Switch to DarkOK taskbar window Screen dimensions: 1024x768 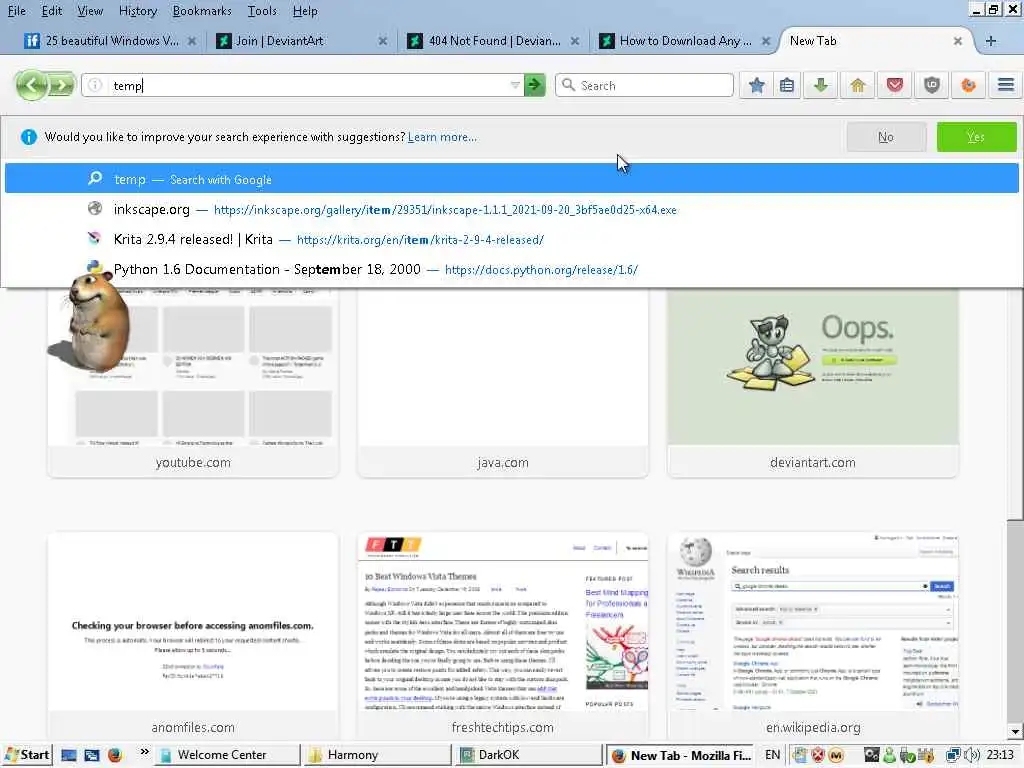coord(529,755)
